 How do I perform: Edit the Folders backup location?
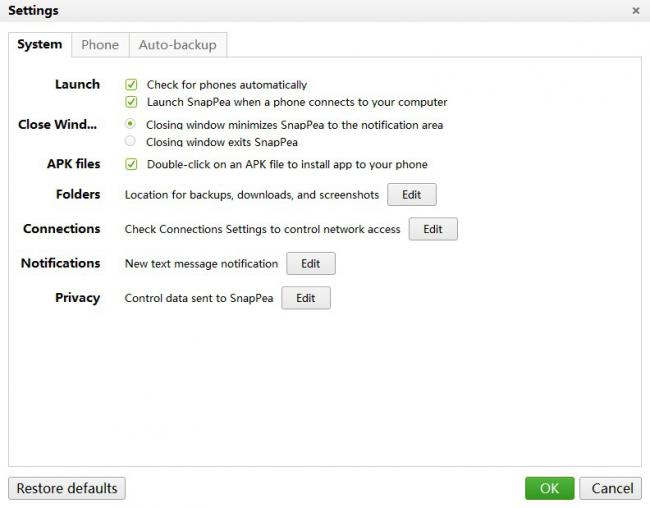pos(411,194)
